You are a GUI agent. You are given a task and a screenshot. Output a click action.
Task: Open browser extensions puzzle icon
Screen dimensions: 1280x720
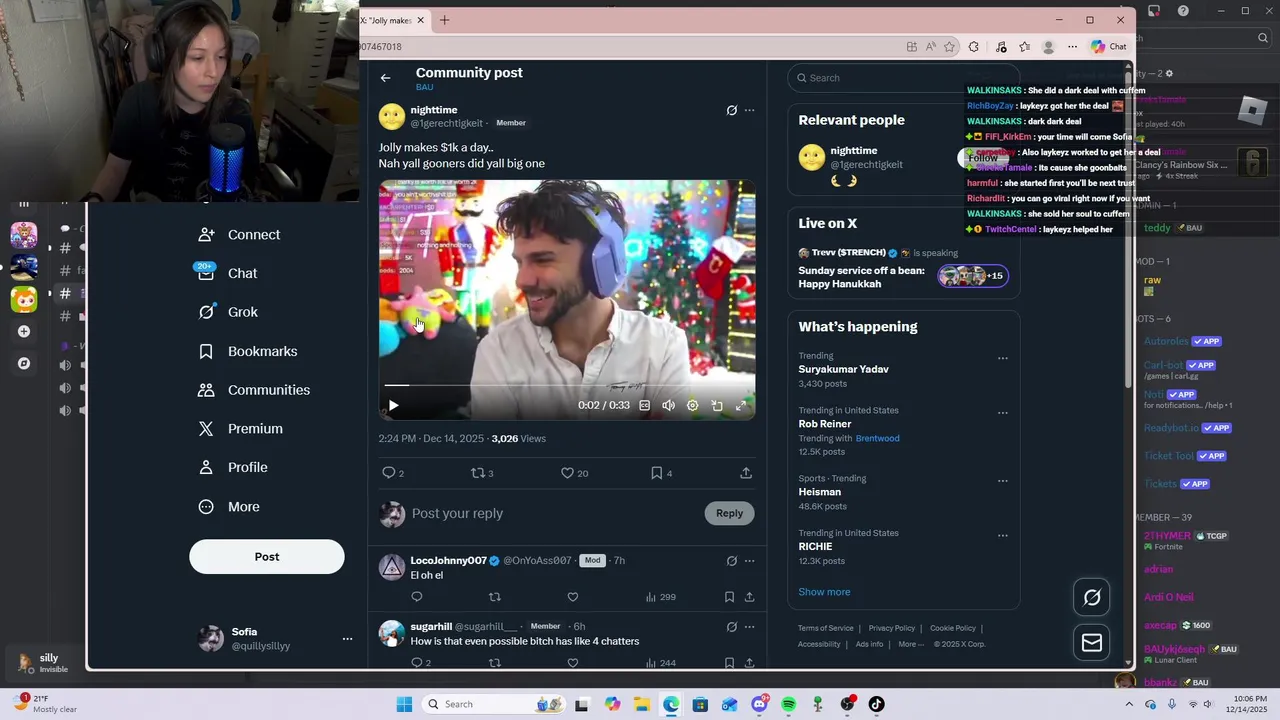[x=973, y=47]
